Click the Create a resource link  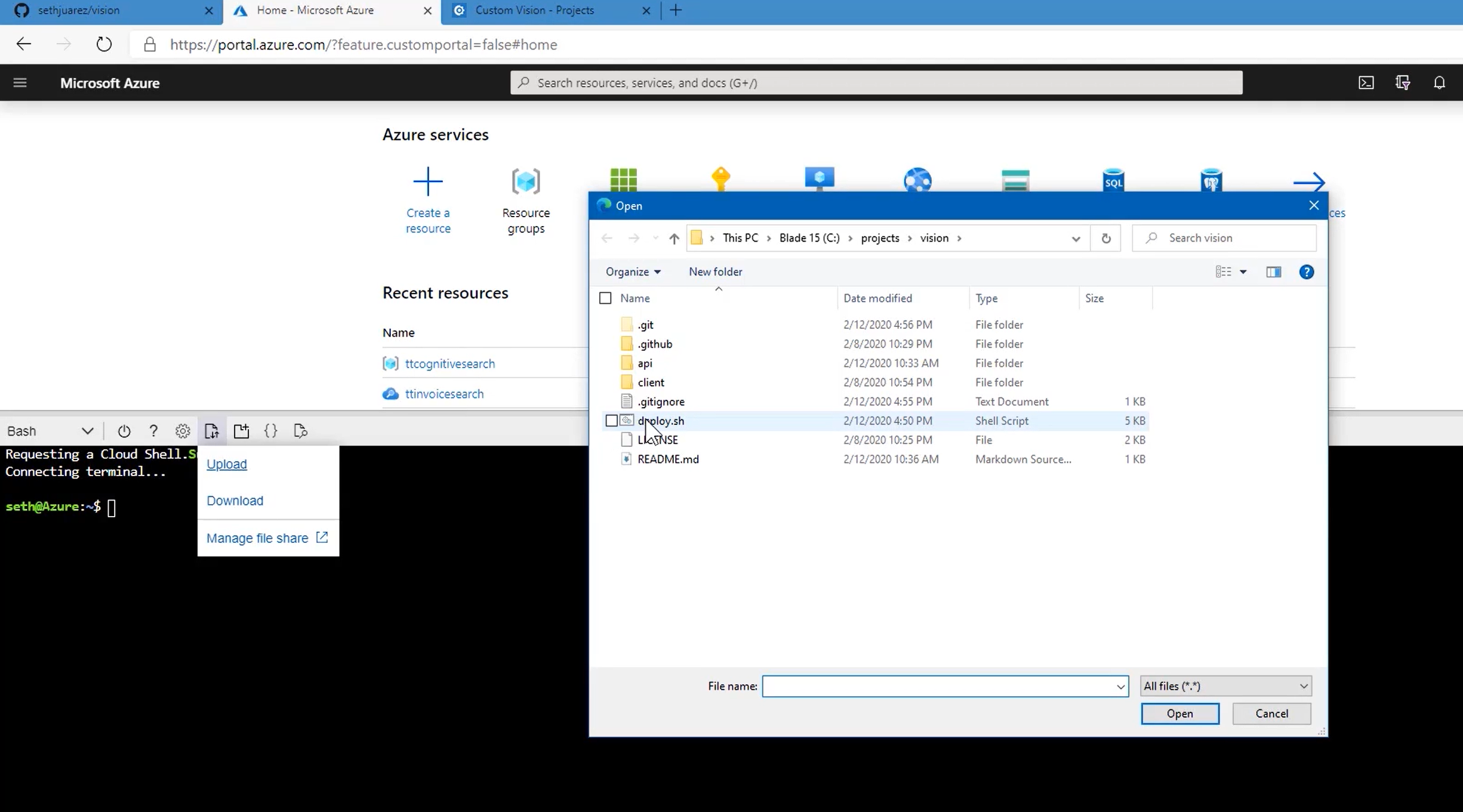(x=427, y=220)
